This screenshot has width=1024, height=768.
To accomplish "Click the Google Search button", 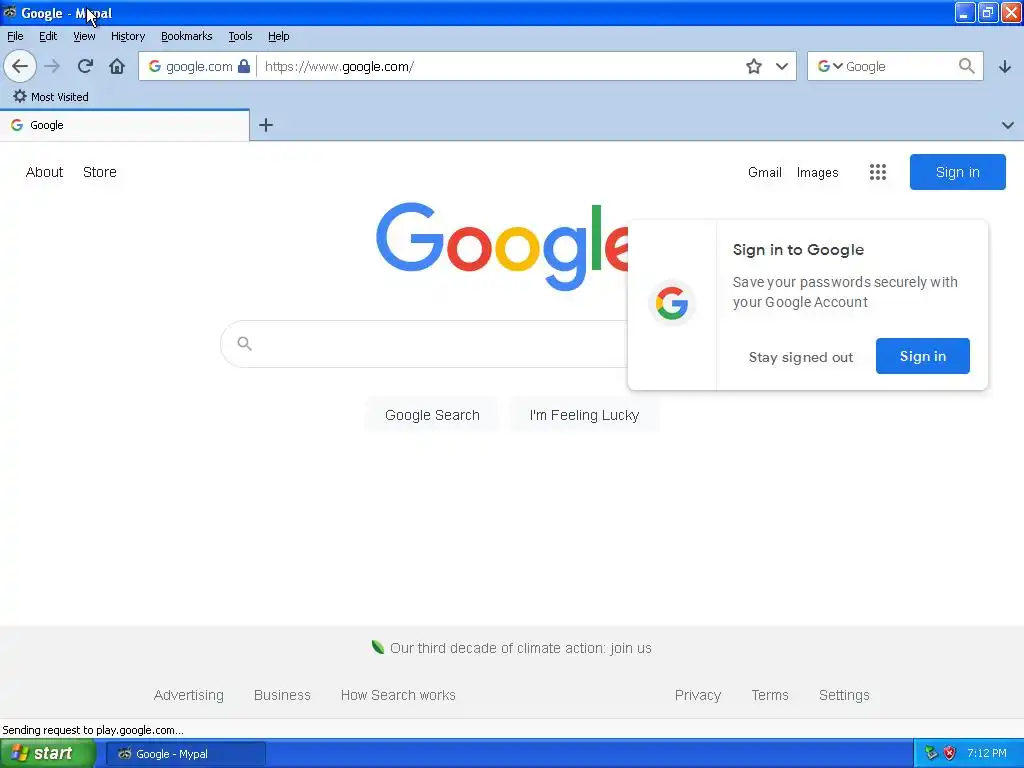I will pyautogui.click(x=432, y=415).
